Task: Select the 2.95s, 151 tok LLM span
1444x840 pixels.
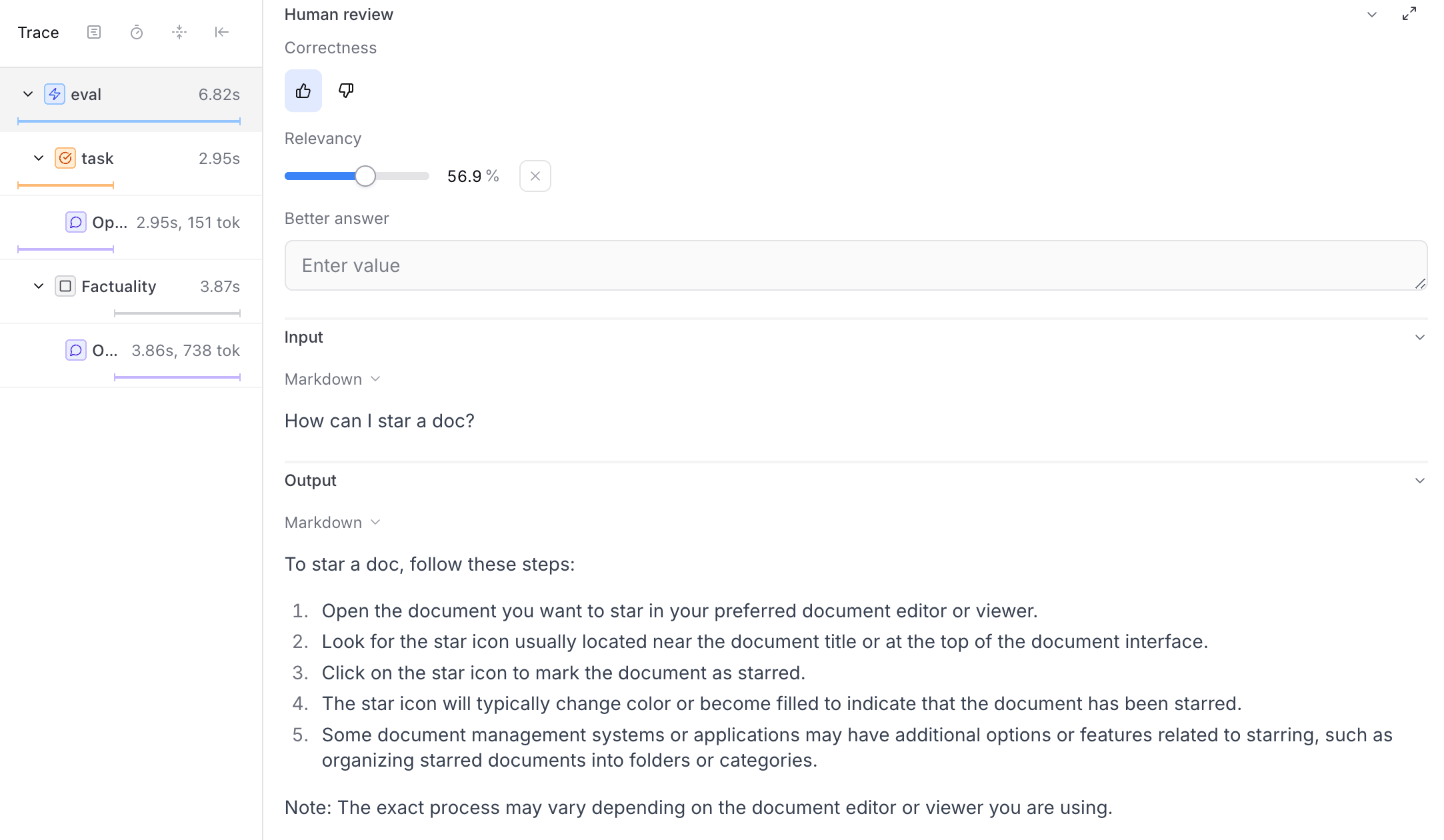Action: (152, 222)
